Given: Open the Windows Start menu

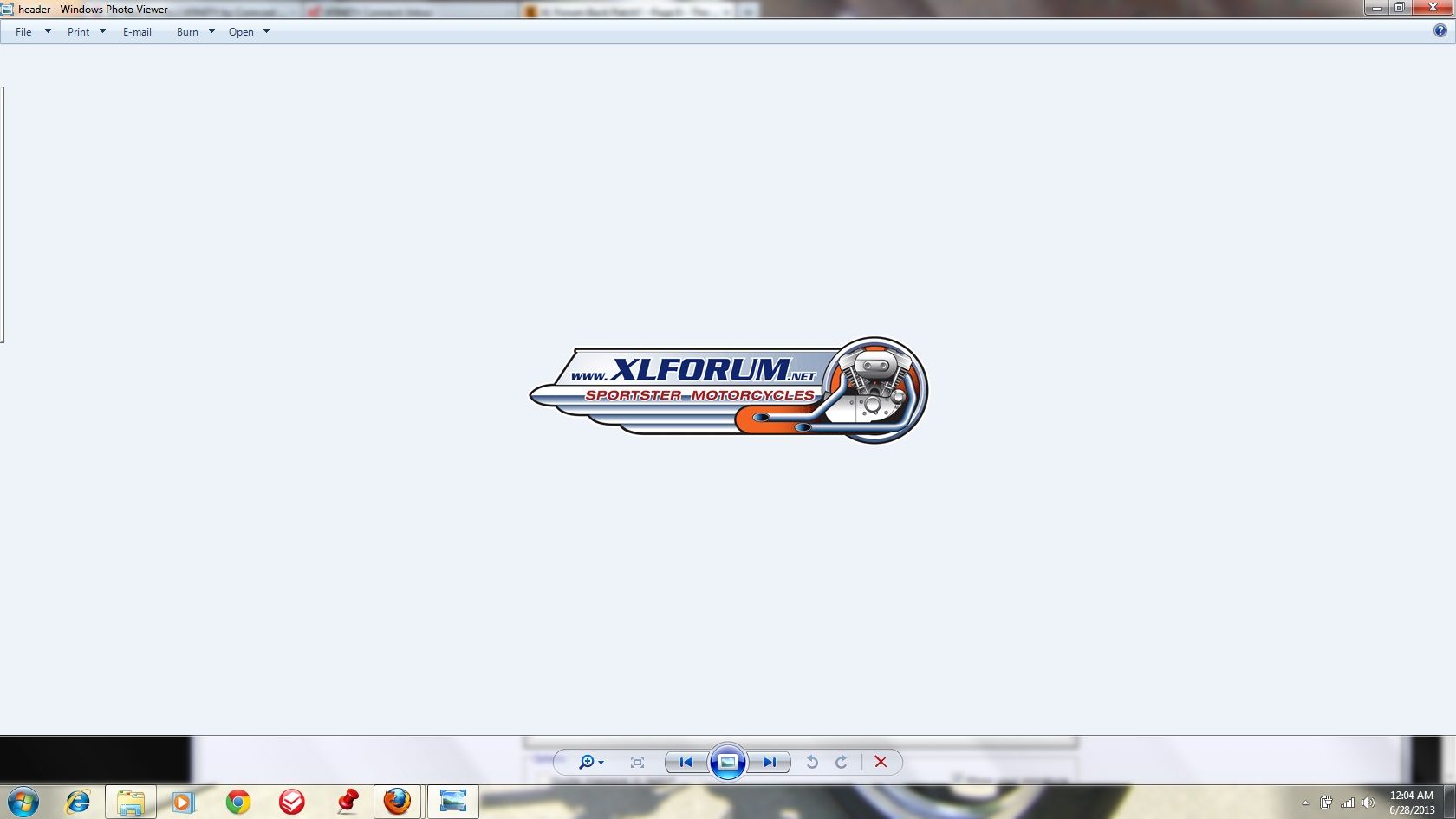Looking at the screenshot, I should point(23,802).
